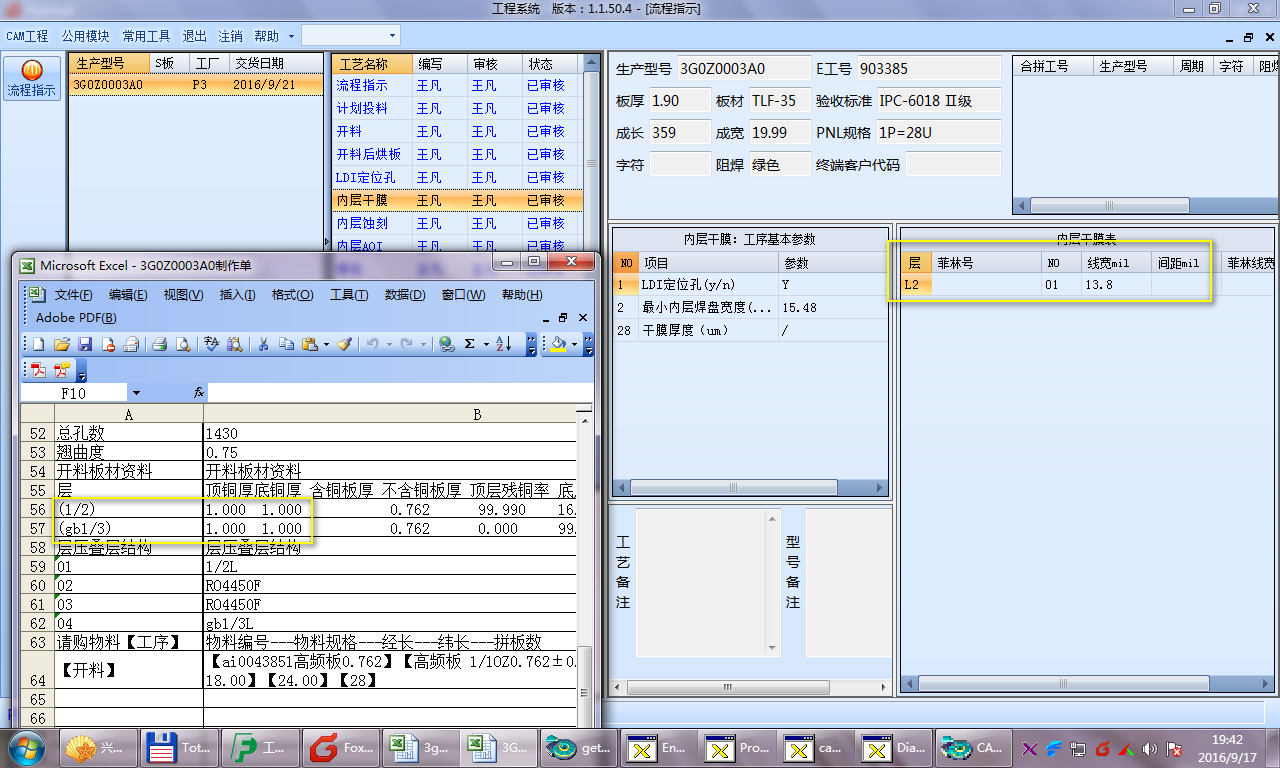Screen dimensions: 1280x768
Task: Click Fill Color paint bucket icon
Action: tap(558, 344)
